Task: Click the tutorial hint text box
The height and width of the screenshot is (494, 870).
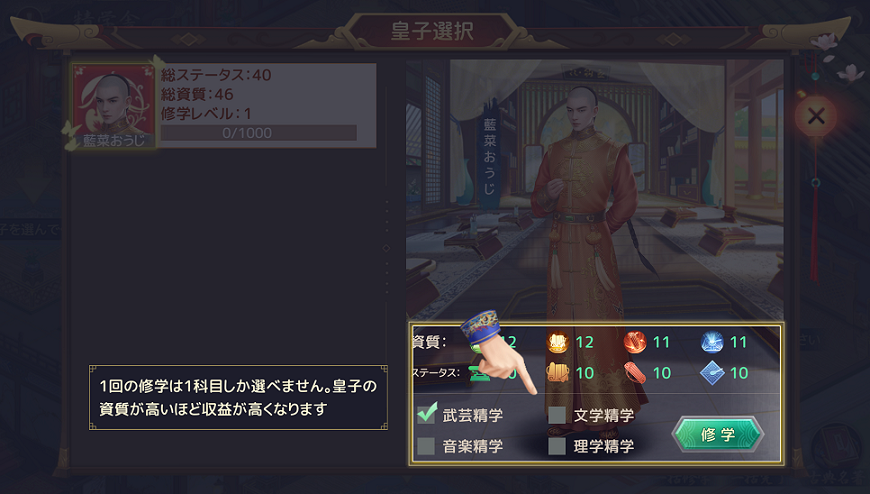Action: coord(238,397)
